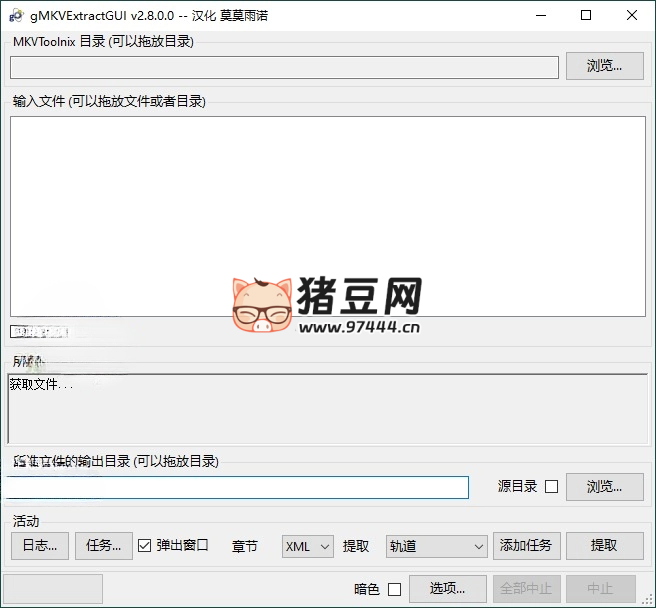Screen dimensions: 656x608
Task: Maximize the gMKVExtractGUI window
Action: point(586,15)
